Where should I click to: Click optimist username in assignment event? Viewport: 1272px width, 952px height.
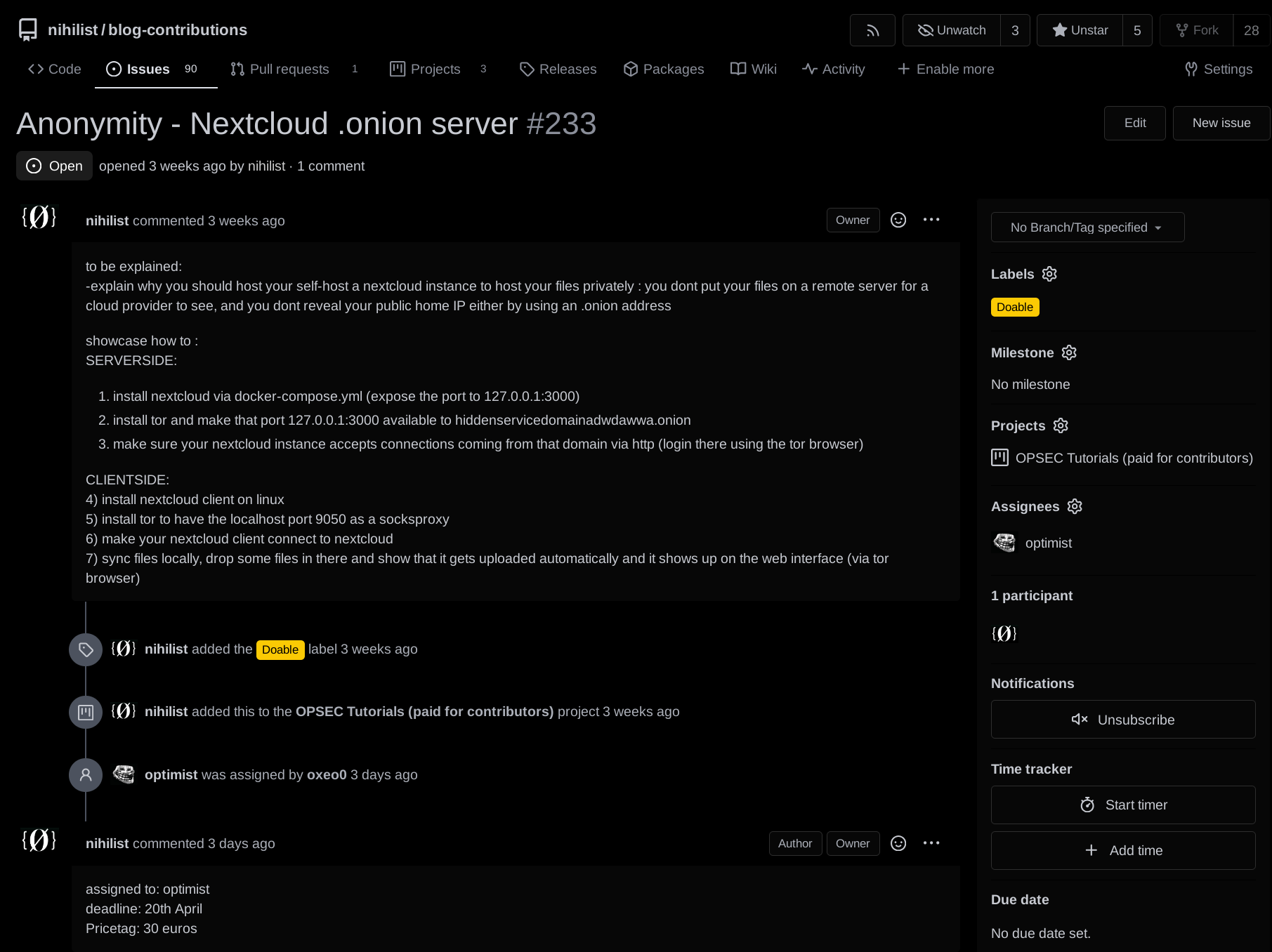[171, 774]
